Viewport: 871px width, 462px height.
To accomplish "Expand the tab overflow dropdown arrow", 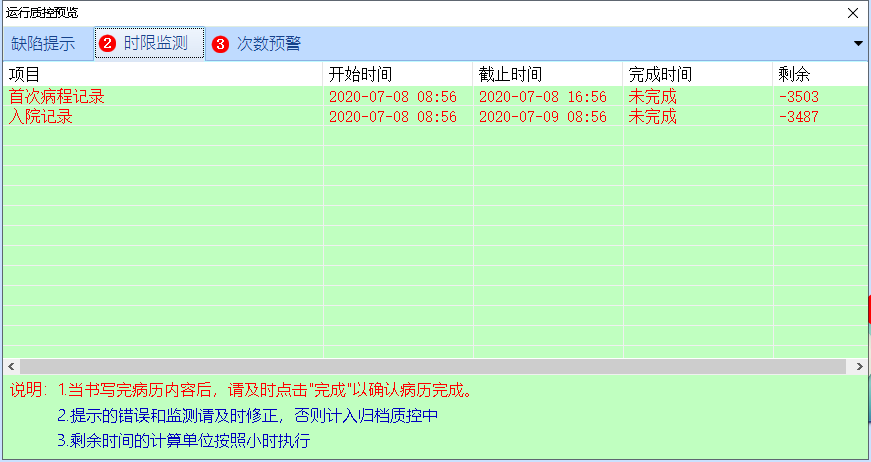I will click(x=858, y=43).
